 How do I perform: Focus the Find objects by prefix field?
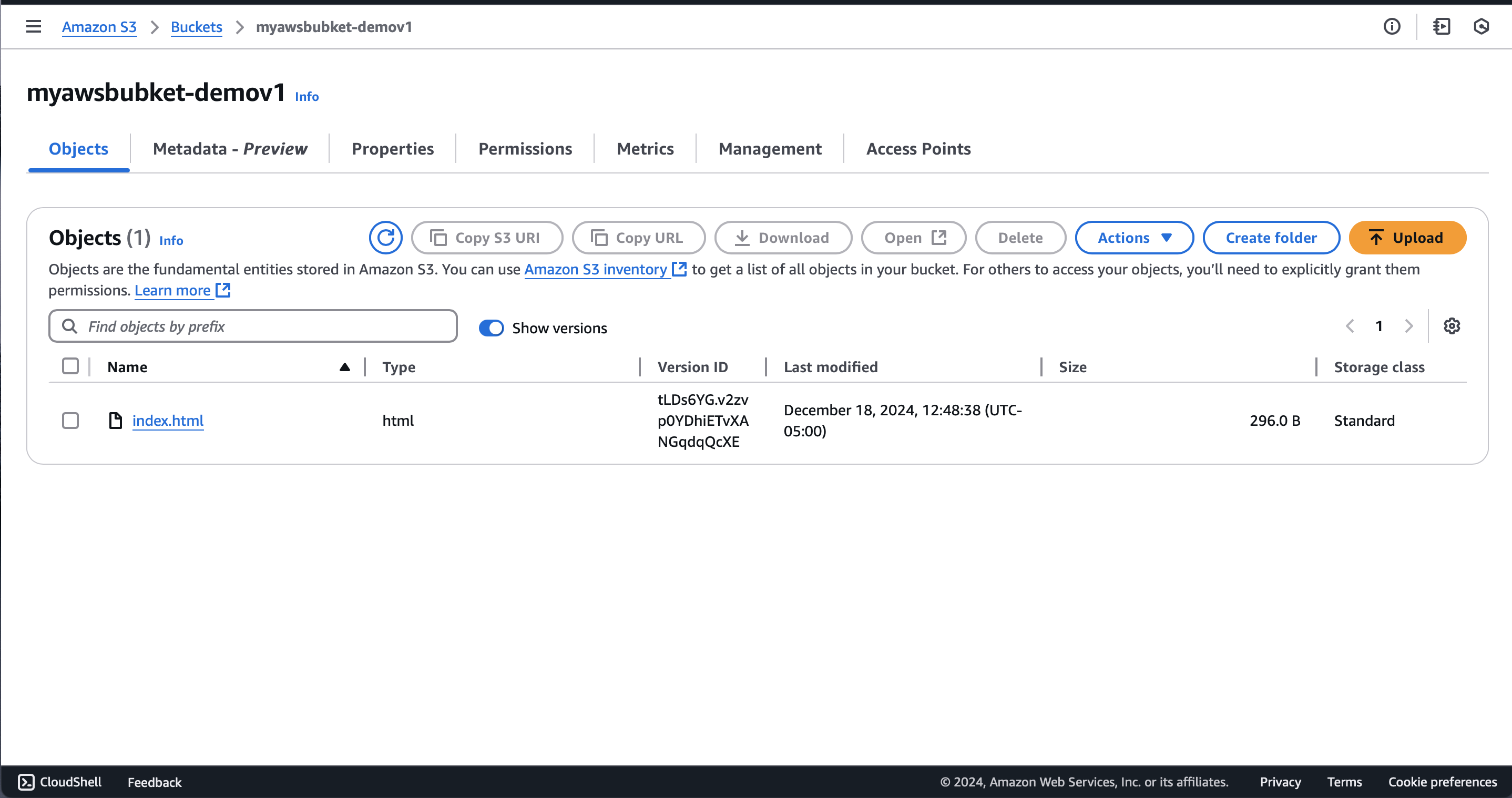click(253, 326)
